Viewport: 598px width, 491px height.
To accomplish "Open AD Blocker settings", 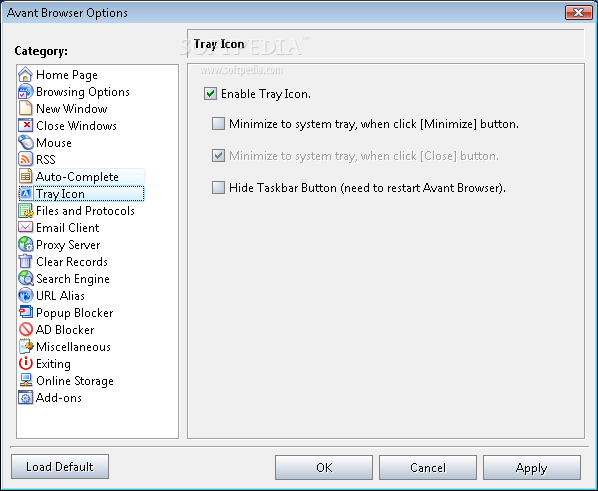I will 65,330.
